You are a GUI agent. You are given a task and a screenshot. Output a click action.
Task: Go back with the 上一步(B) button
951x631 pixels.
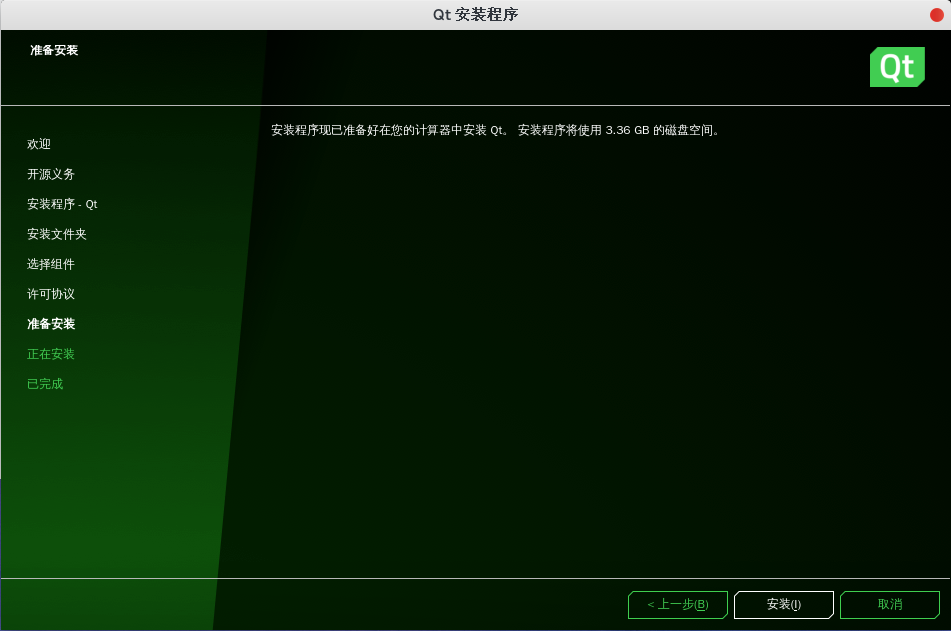pos(677,605)
